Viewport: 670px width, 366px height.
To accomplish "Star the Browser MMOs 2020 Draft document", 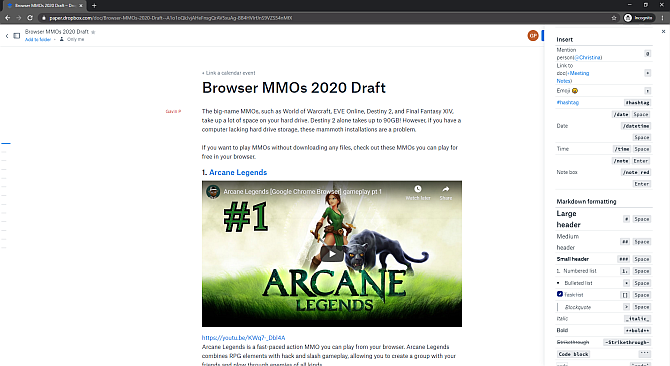I will tap(93, 32).
